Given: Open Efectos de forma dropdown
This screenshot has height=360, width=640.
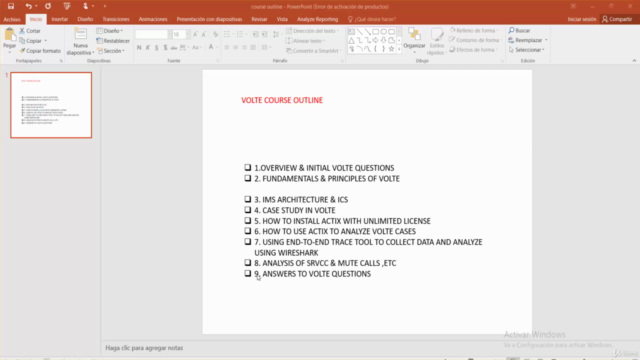Looking at the screenshot, I should [474, 50].
